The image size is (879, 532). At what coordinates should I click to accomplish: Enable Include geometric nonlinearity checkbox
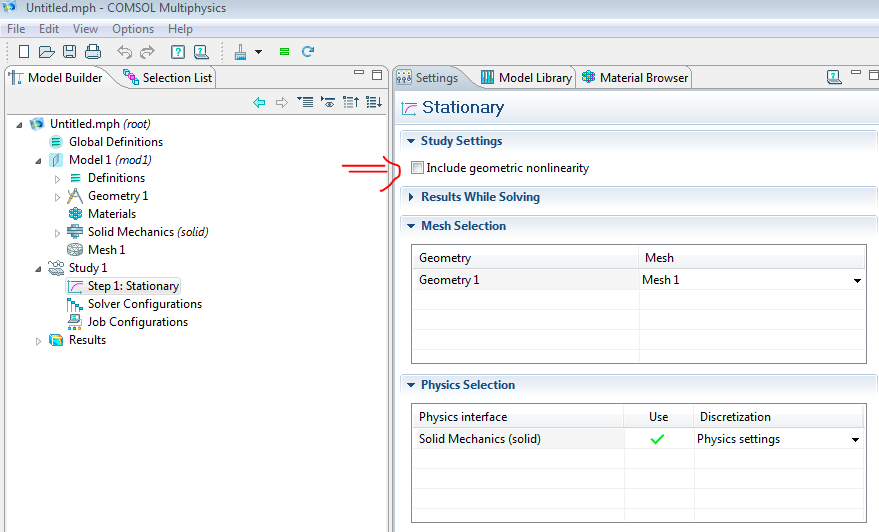point(418,168)
